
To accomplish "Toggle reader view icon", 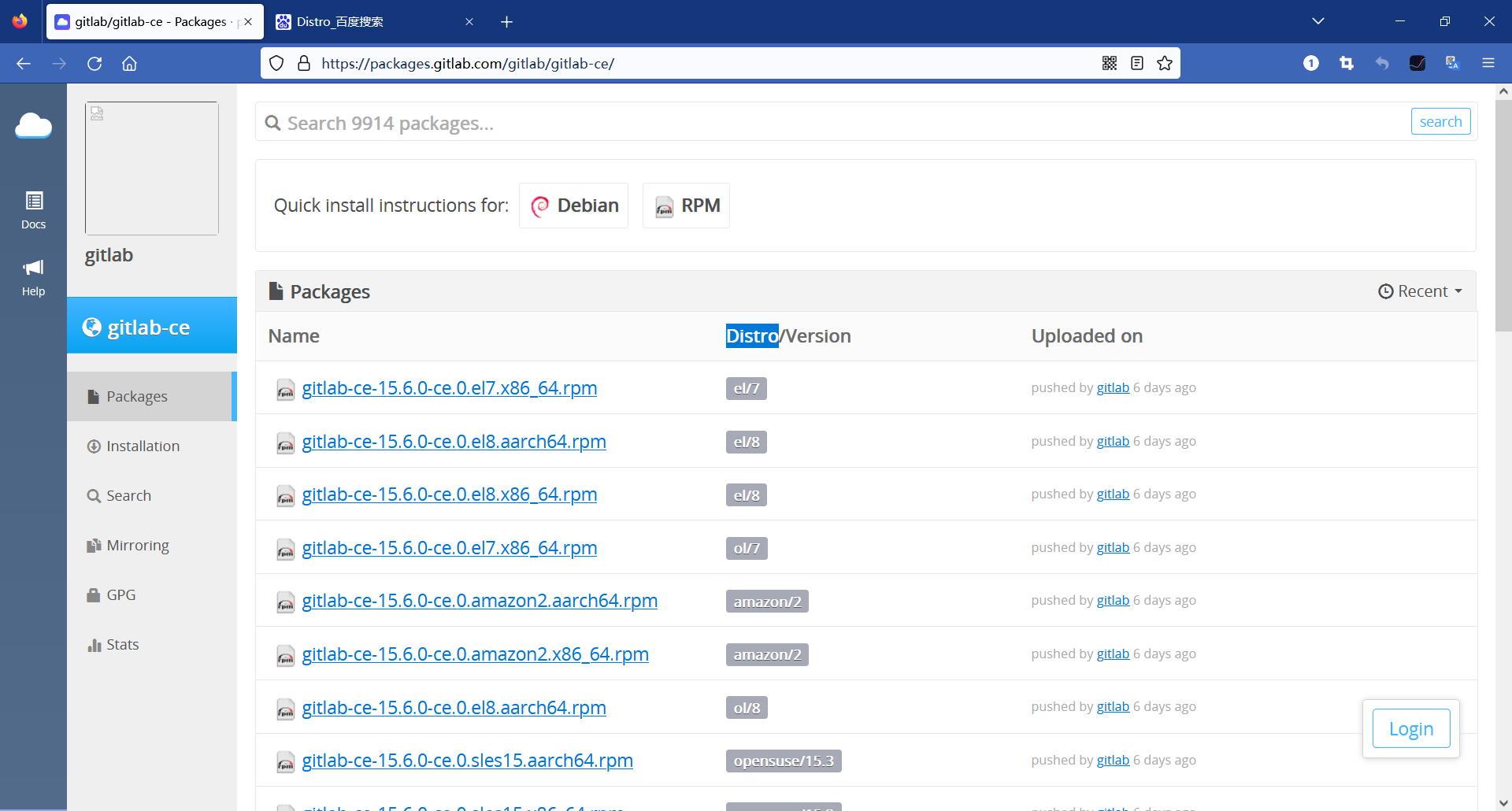I will (1137, 64).
